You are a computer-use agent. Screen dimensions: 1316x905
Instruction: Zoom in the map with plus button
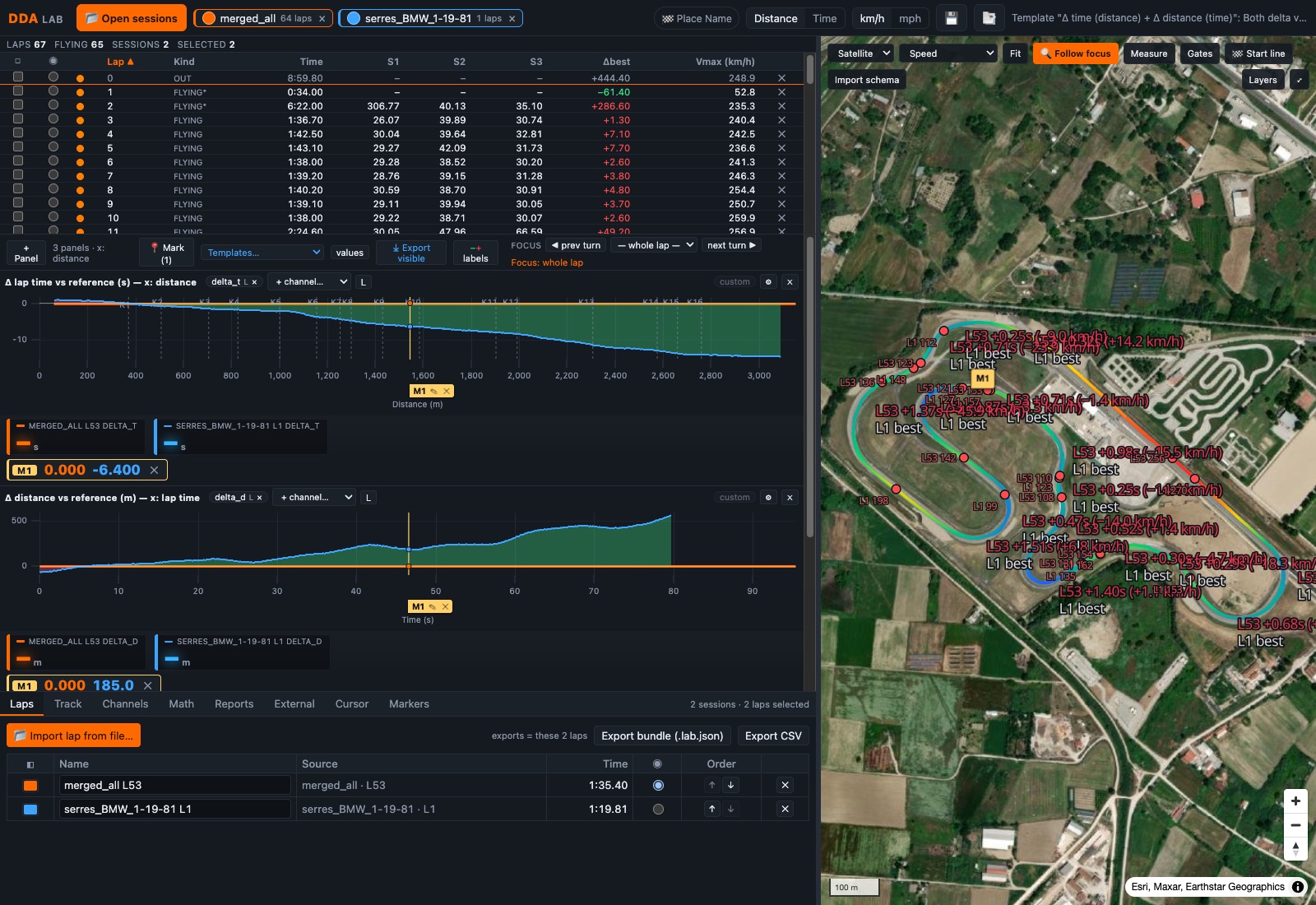click(1295, 801)
